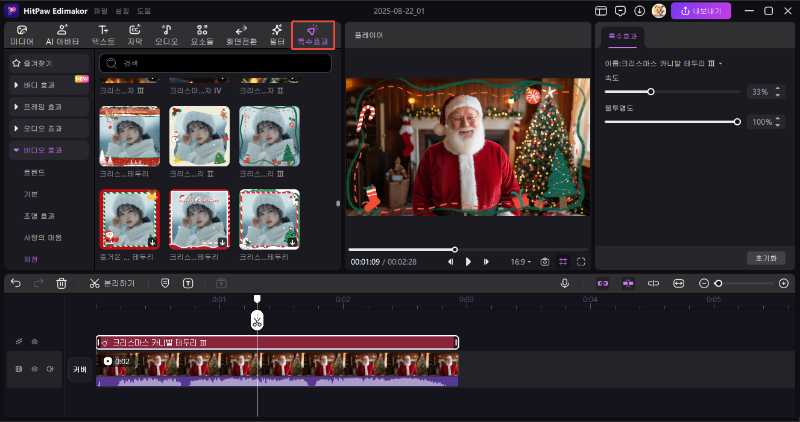The image size is (800, 422).
Task: Select the snowy red-banner Christmas border thumbnail
Action: [130, 136]
